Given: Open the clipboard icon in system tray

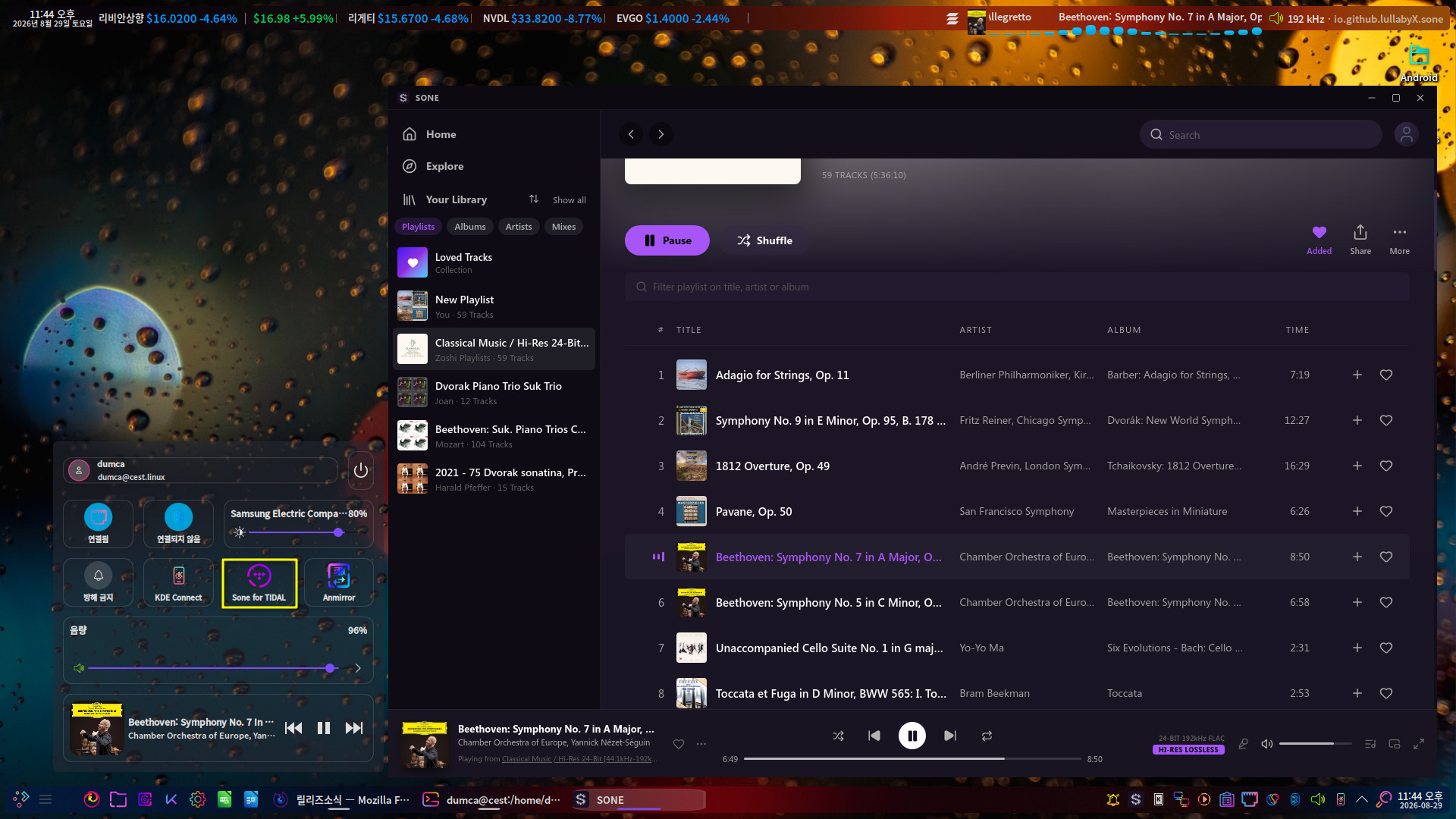Looking at the screenshot, I should click(1227, 799).
